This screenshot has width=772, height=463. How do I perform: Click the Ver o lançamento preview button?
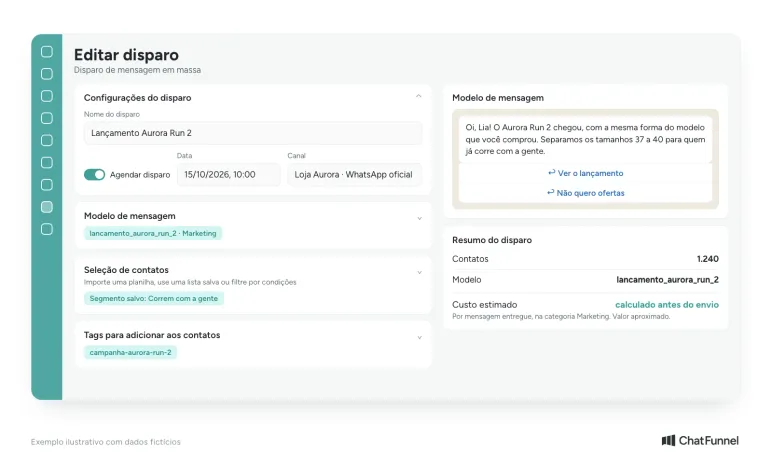click(x=585, y=173)
